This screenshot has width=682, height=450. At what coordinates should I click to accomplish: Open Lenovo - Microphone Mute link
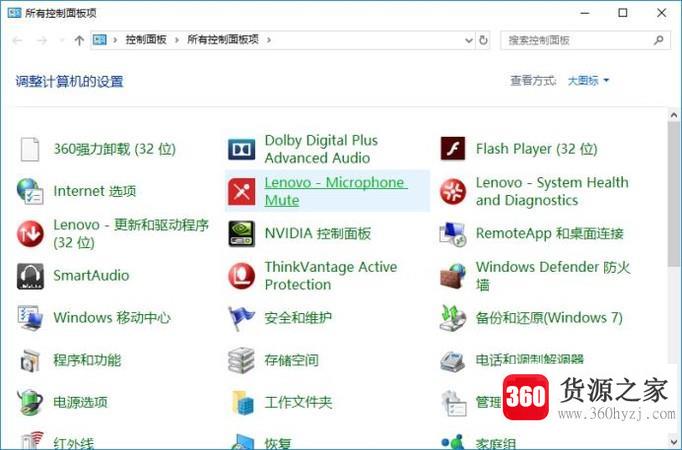(x=336, y=191)
